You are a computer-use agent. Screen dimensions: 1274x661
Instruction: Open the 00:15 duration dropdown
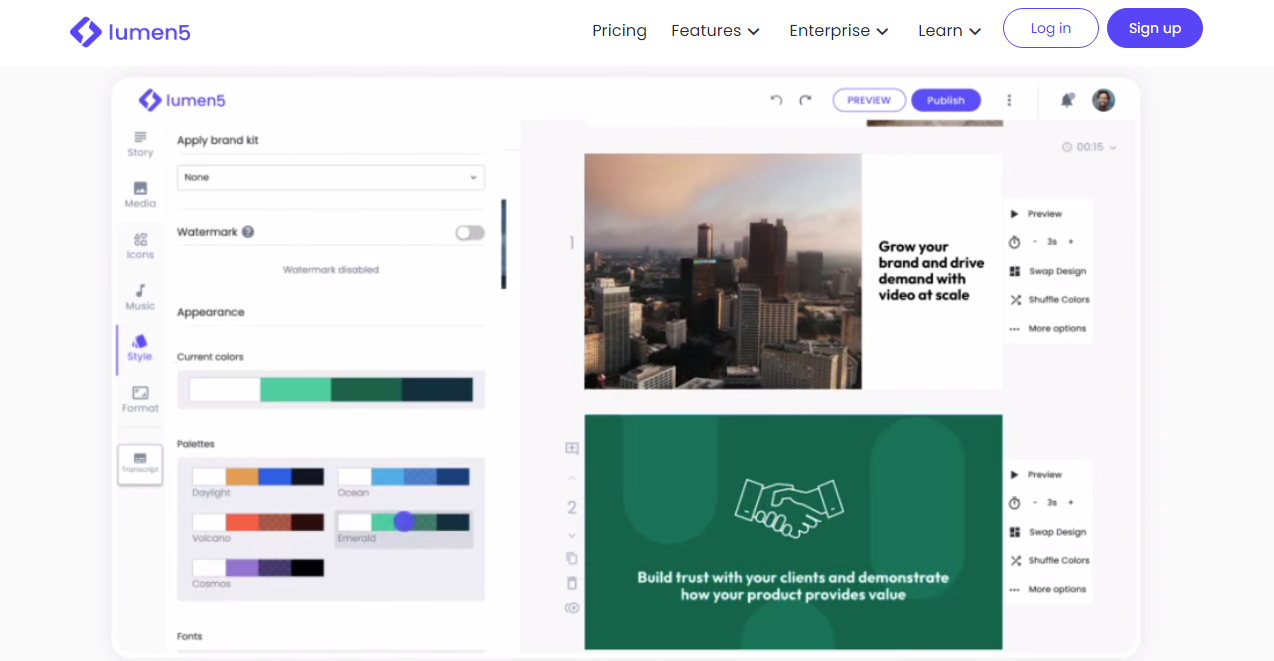pos(1089,147)
